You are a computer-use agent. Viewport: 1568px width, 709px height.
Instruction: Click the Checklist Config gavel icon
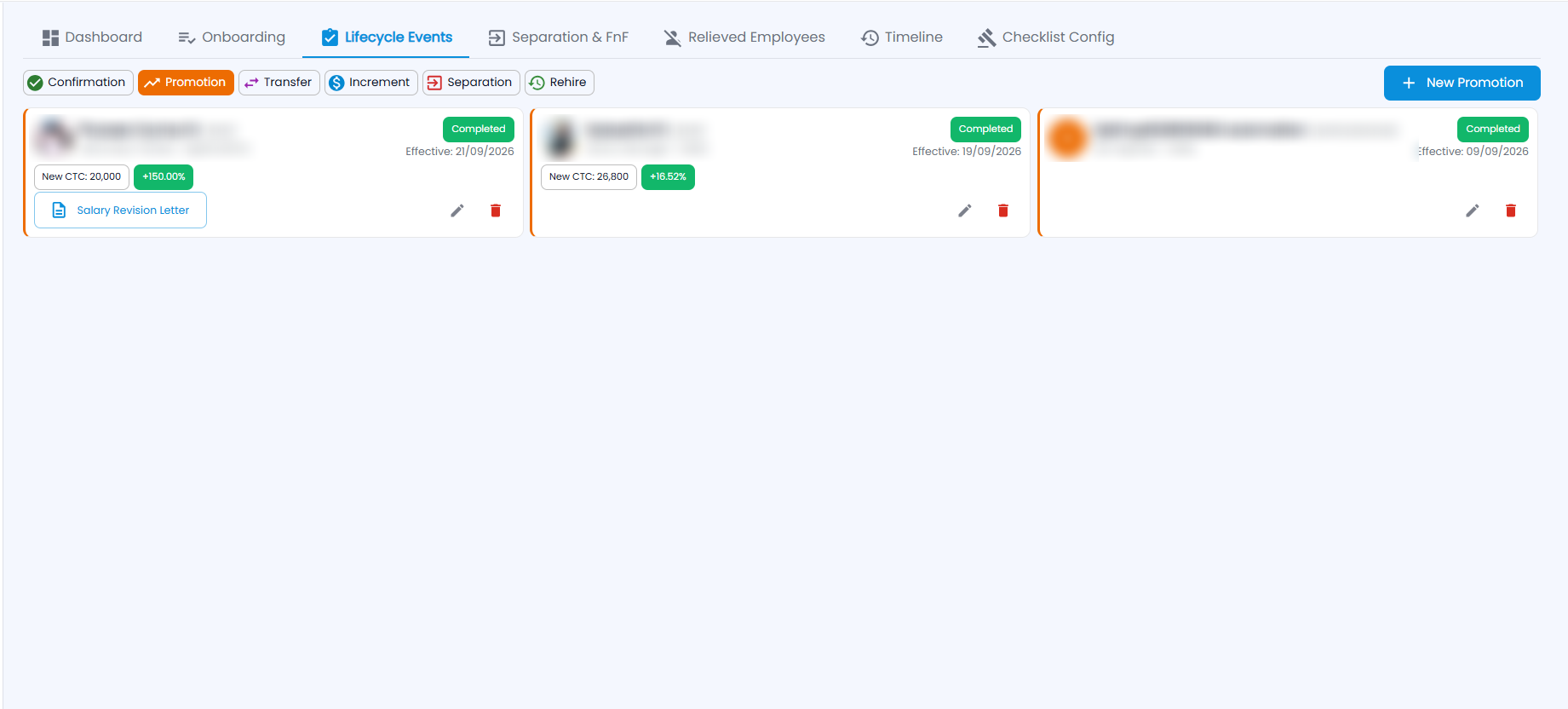(x=987, y=37)
